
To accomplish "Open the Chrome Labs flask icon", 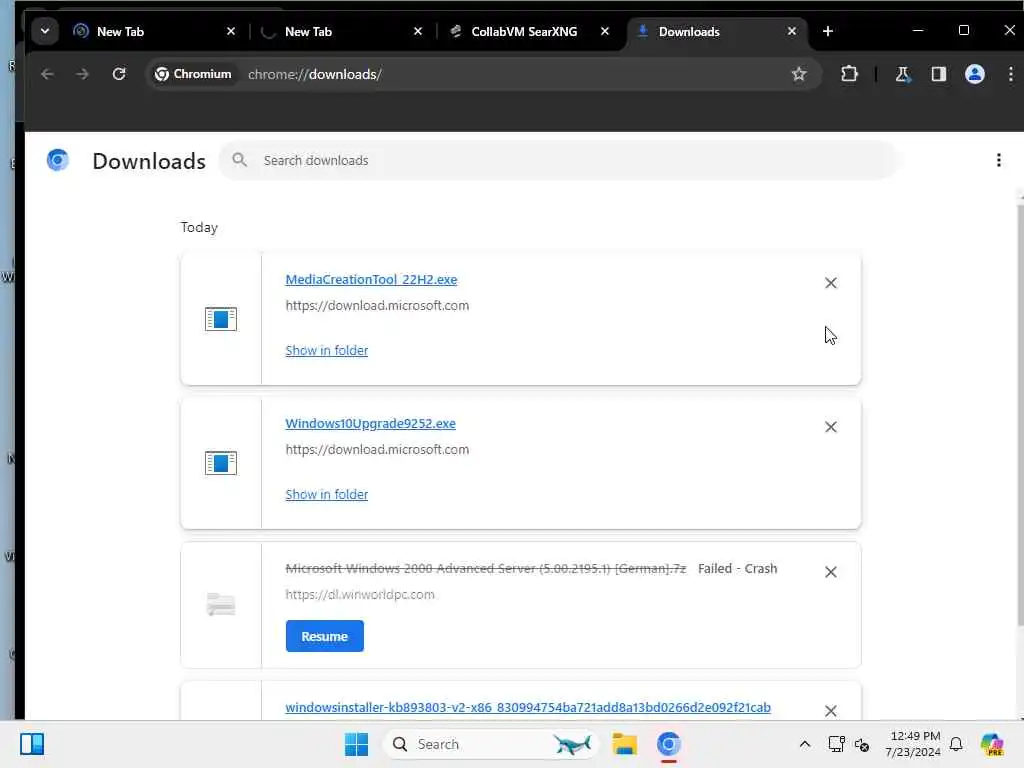I will (x=903, y=74).
